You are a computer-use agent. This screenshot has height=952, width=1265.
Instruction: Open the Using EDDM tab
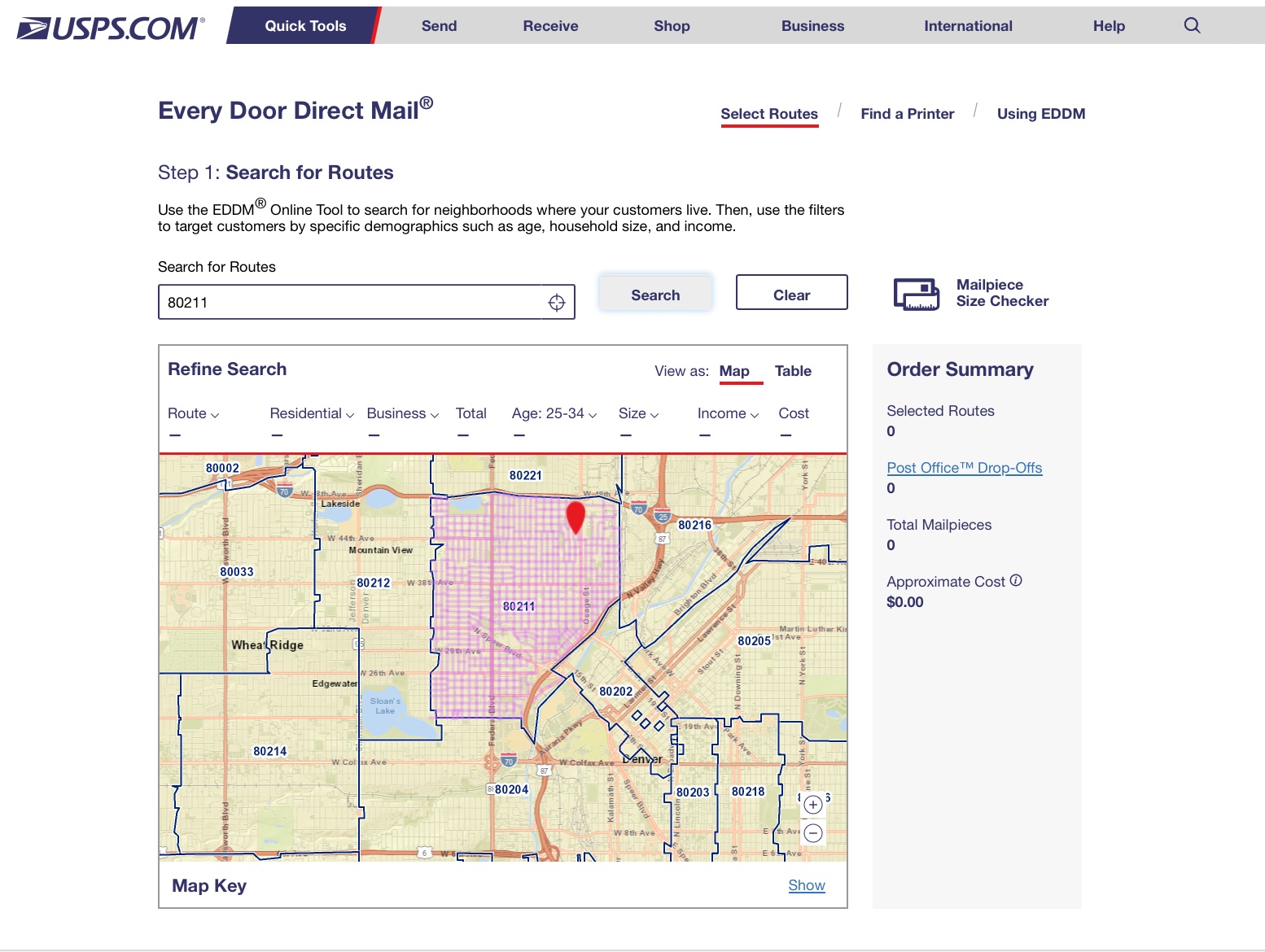[x=1041, y=114]
